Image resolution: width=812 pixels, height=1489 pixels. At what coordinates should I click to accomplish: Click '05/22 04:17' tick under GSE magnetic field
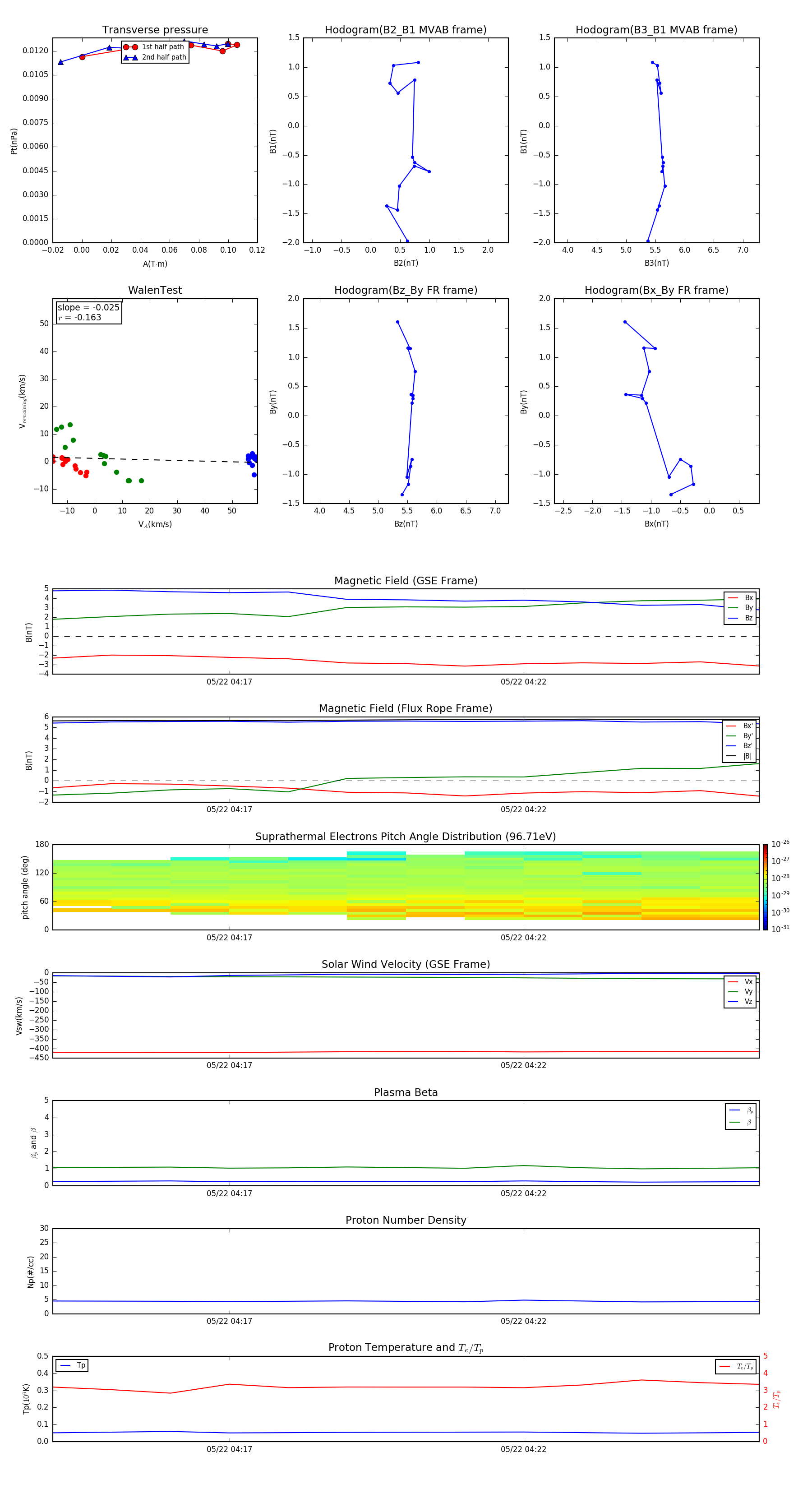pyautogui.click(x=230, y=682)
